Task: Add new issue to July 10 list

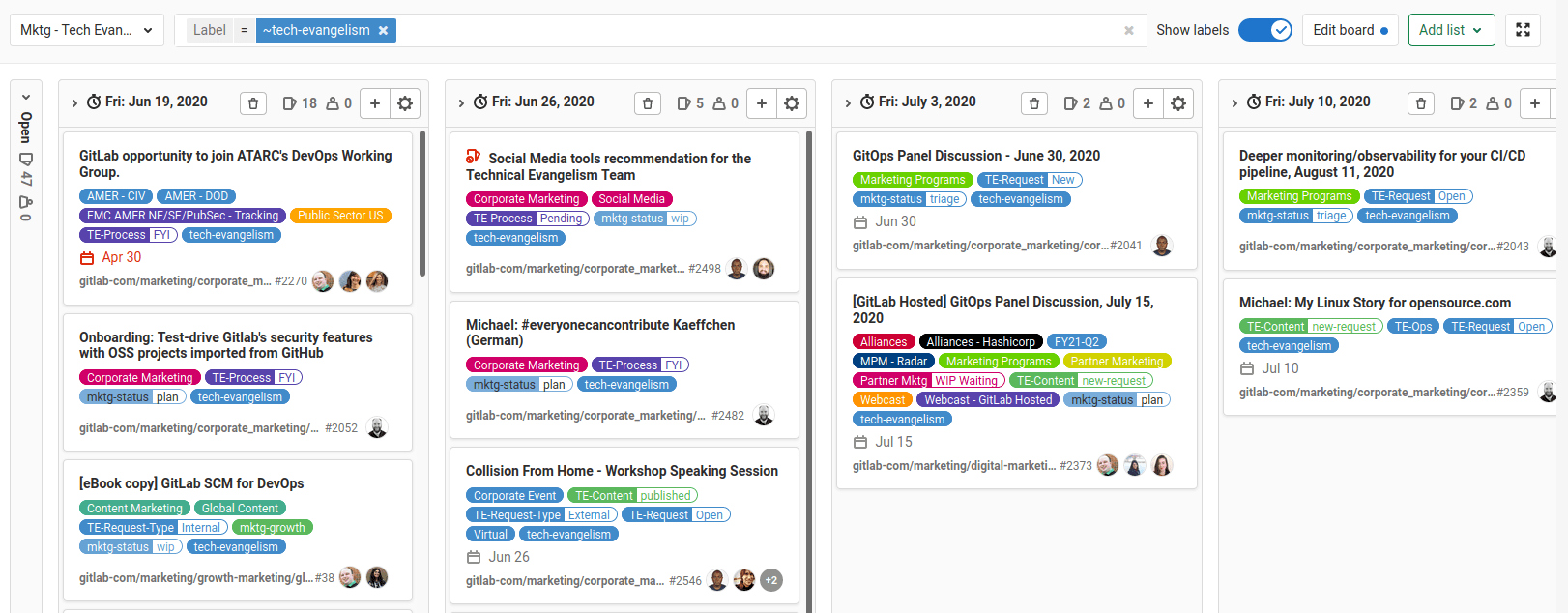Action: (1535, 103)
